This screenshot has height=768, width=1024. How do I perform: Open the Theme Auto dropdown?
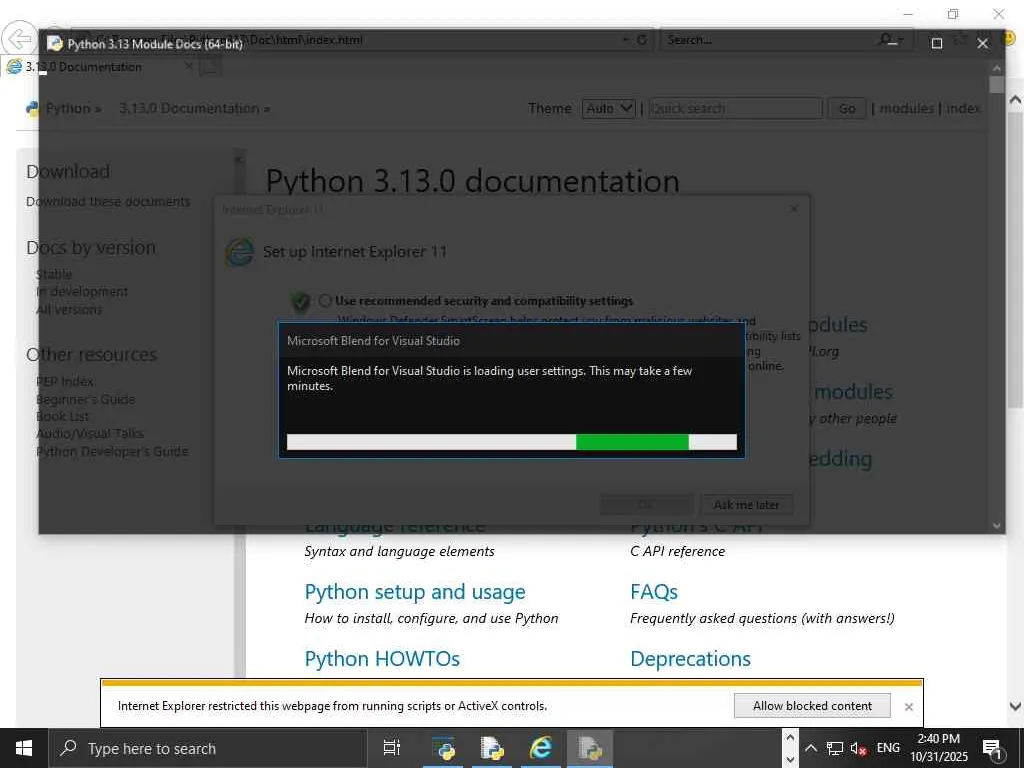coord(608,108)
